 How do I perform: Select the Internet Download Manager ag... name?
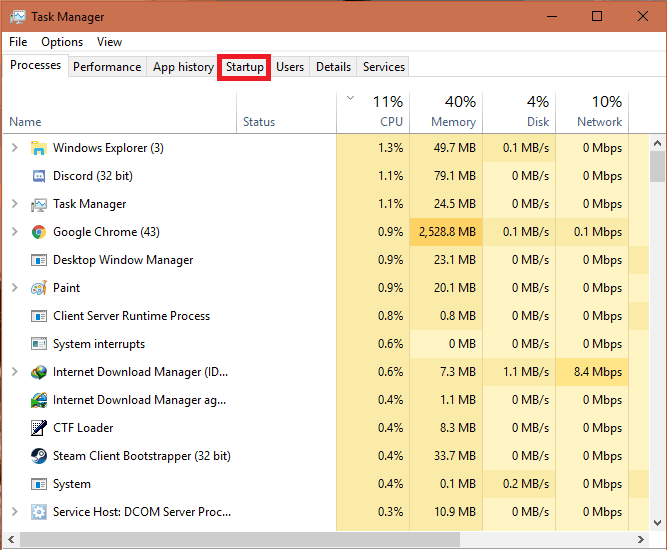tap(139, 400)
